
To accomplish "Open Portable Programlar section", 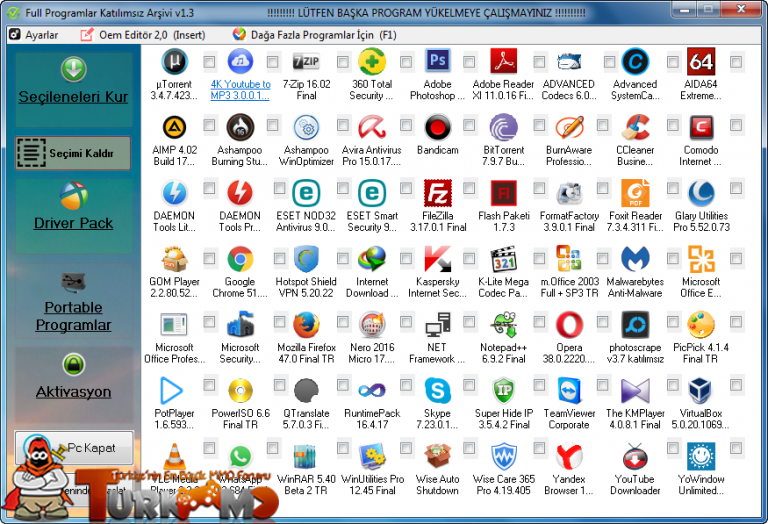I will 73,301.
